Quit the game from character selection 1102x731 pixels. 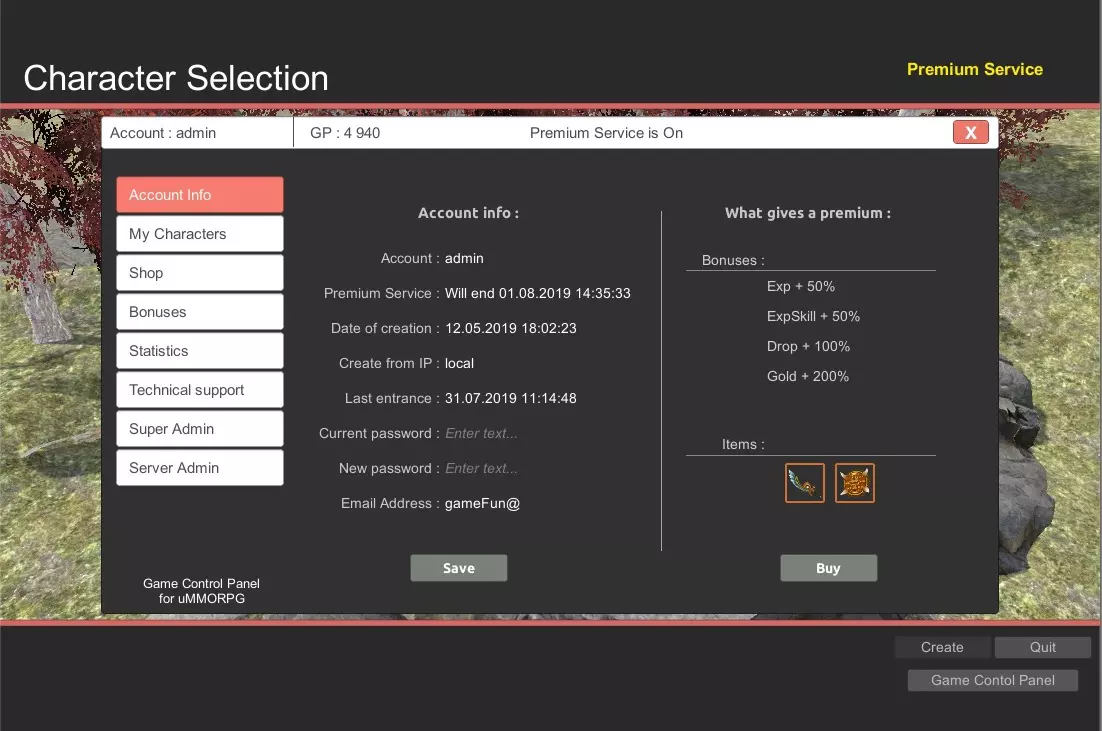click(x=1042, y=647)
